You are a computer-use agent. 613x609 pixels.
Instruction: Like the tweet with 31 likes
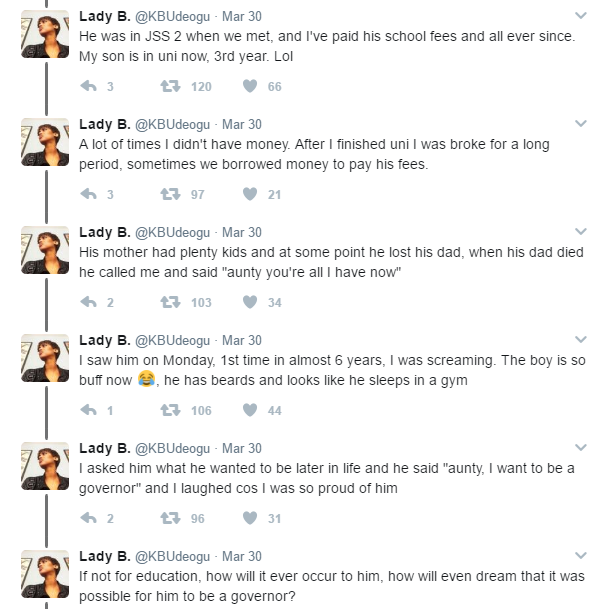click(250, 518)
